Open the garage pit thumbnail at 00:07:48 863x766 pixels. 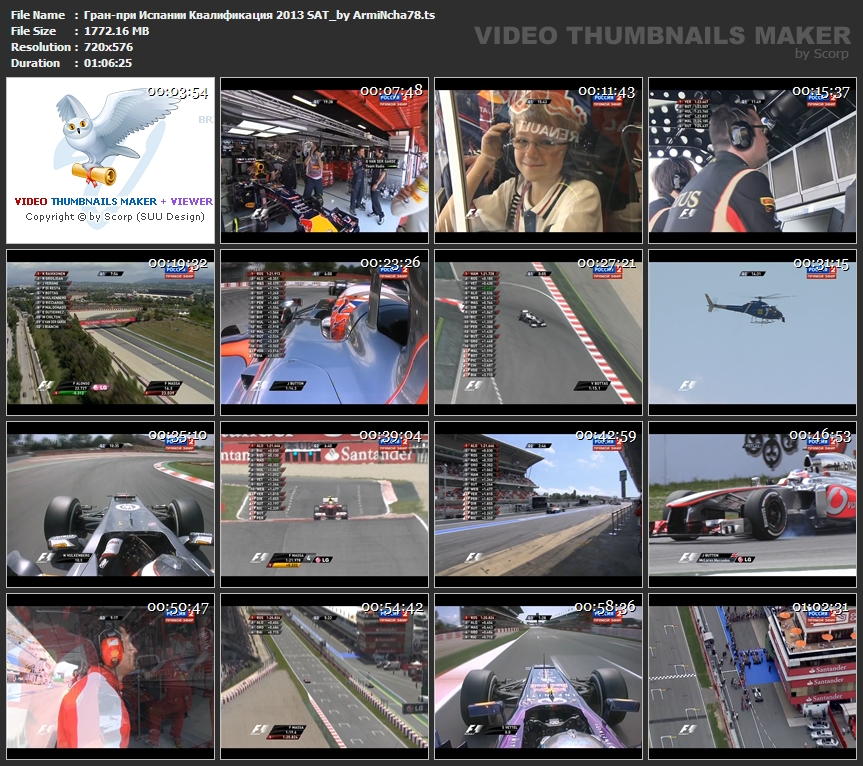click(x=324, y=160)
